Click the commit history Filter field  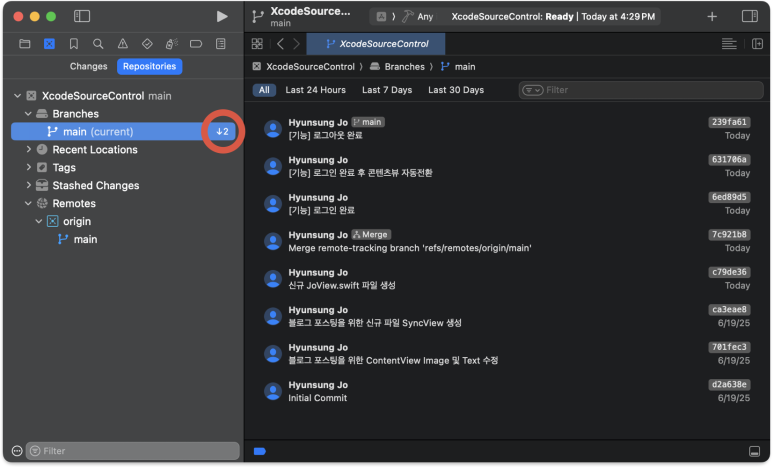[x=641, y=90]
